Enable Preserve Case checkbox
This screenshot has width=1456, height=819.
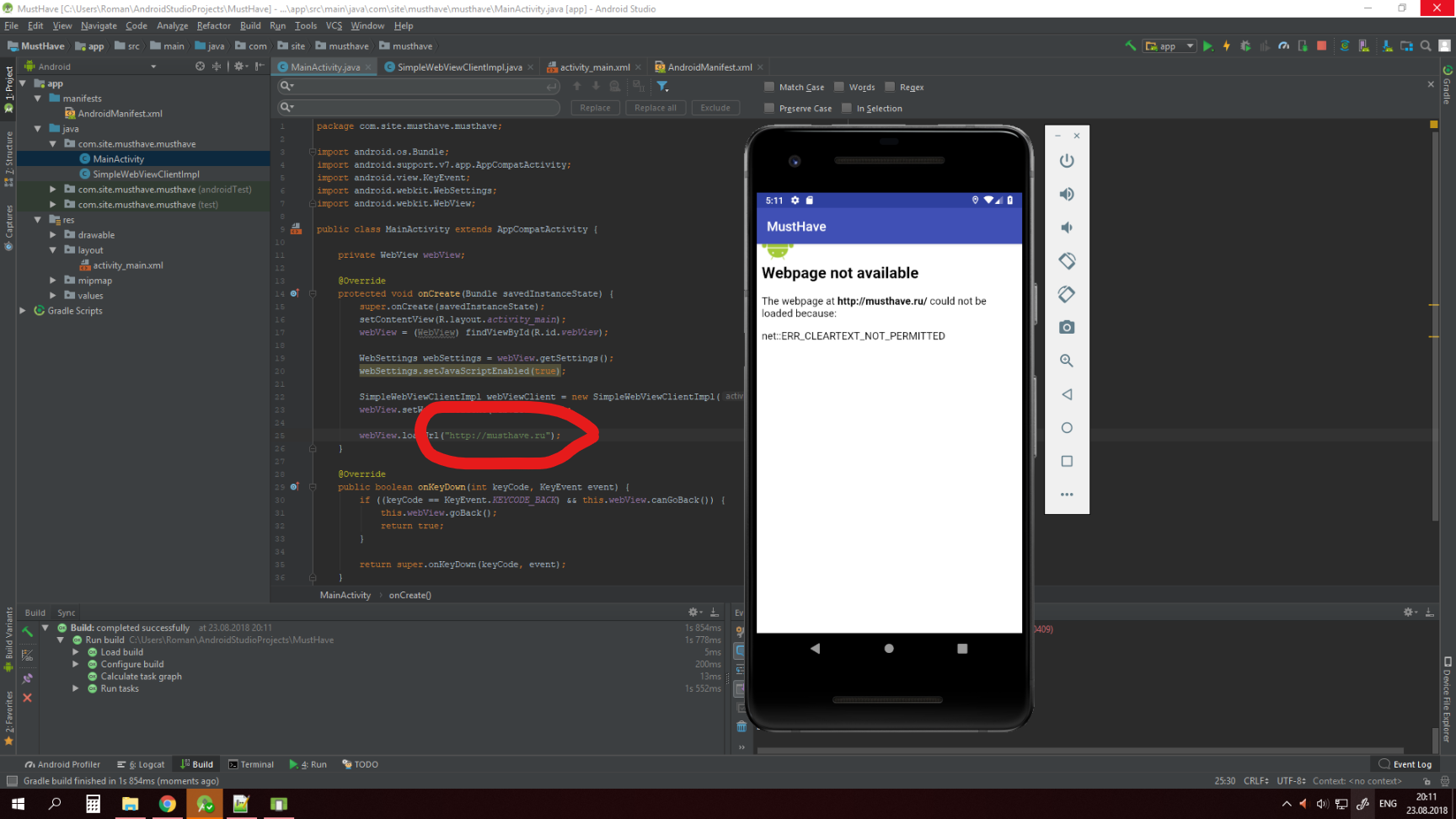click(769, 108)
